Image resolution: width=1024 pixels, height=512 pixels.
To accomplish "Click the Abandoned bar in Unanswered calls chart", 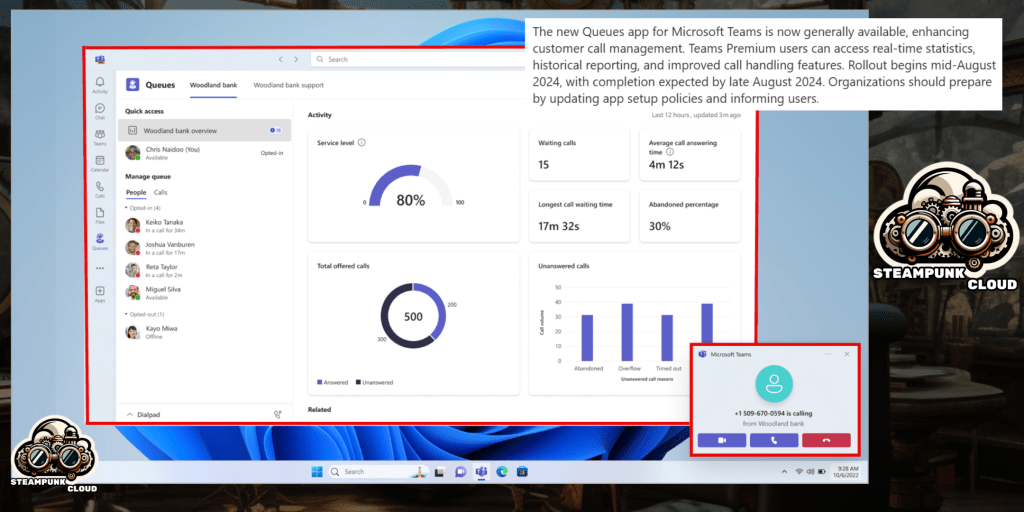I will [x=587, y=337].
